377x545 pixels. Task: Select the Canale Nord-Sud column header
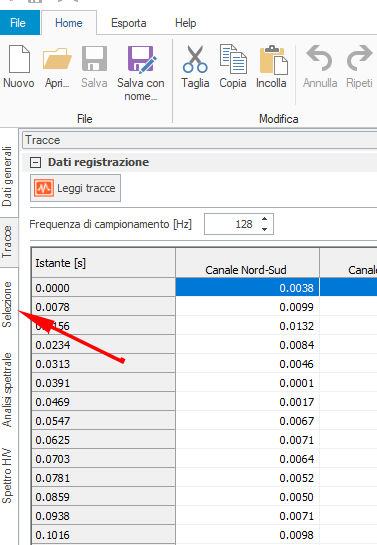(247, 263)
